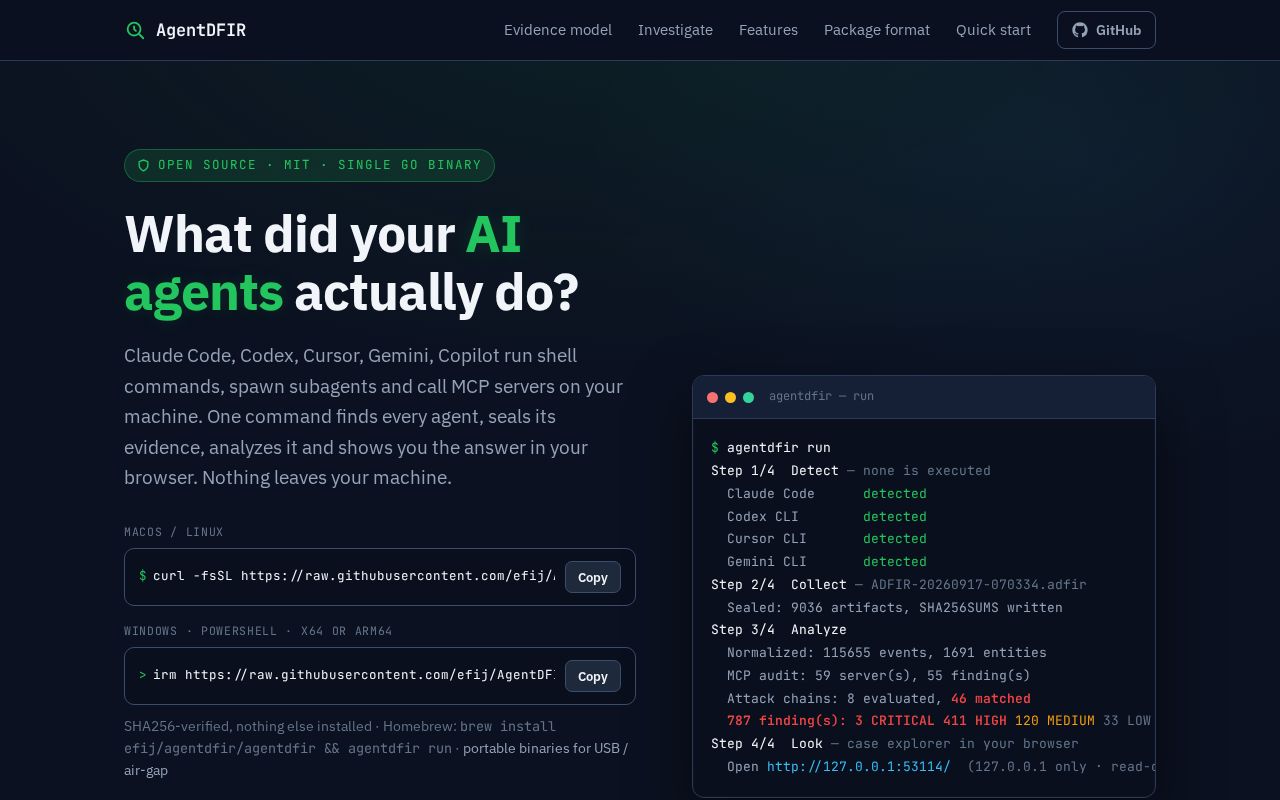This screenshot has height=800, width=1280.
Task: Click the "Step 1/4 Detect" terminal line
Action: coord(851,470)
